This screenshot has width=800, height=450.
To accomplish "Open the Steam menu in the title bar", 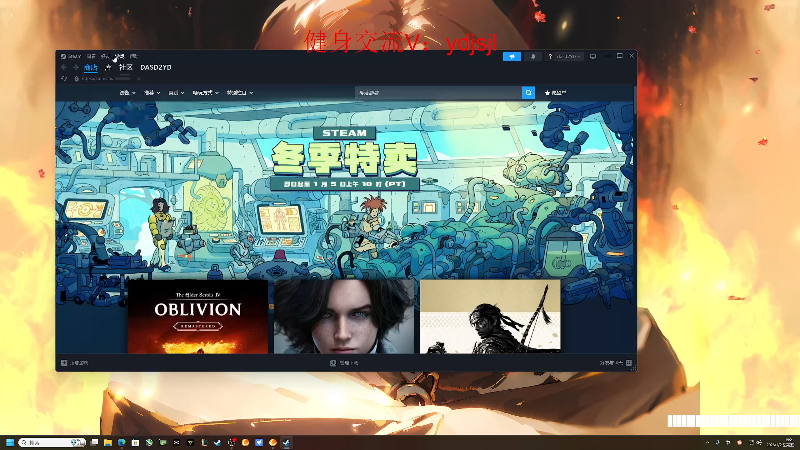I will coord(71,57).
